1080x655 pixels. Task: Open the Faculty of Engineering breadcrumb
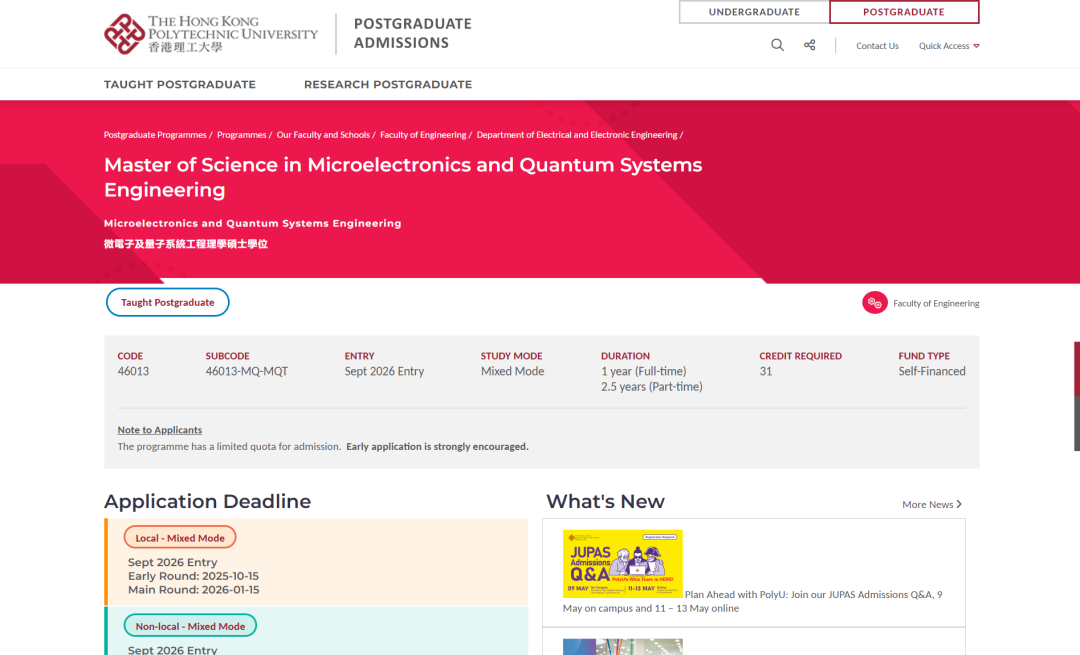coord(423,135)
